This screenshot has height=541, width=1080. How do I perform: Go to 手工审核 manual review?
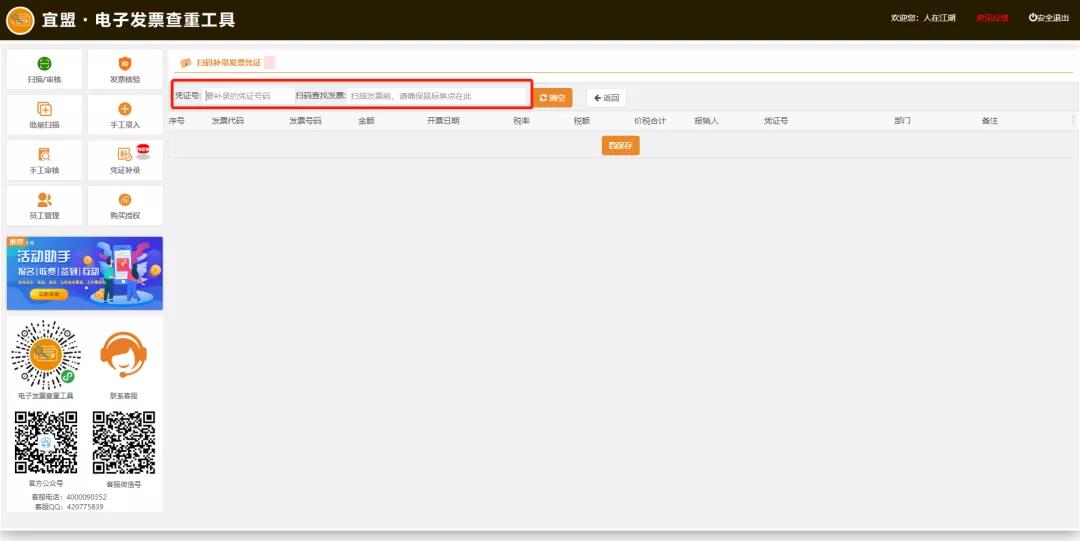44,160
